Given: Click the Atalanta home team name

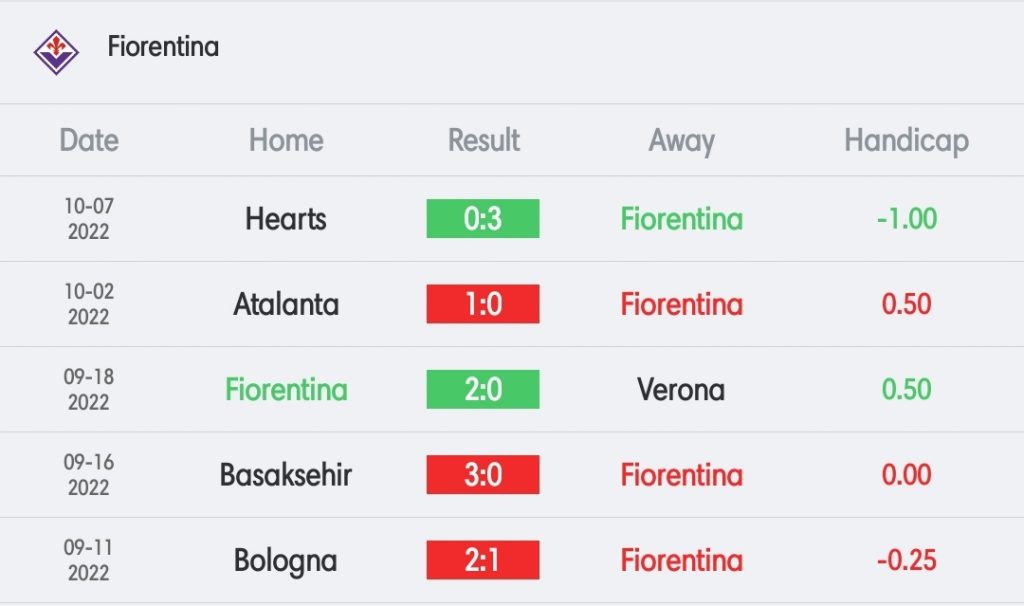Looking at the screenshot, I should coord(286,304).
